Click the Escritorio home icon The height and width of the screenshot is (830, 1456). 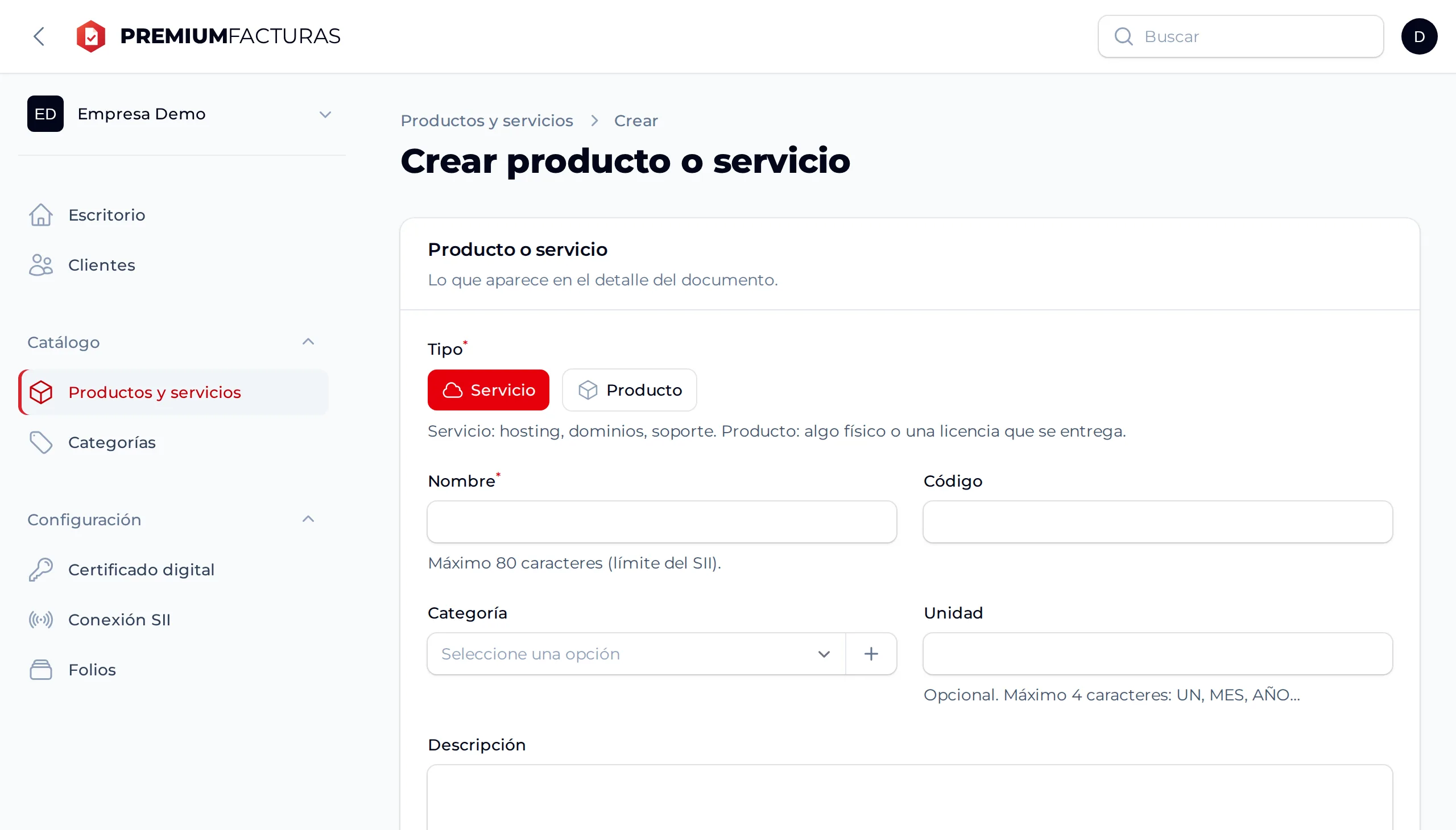(40, 215)
